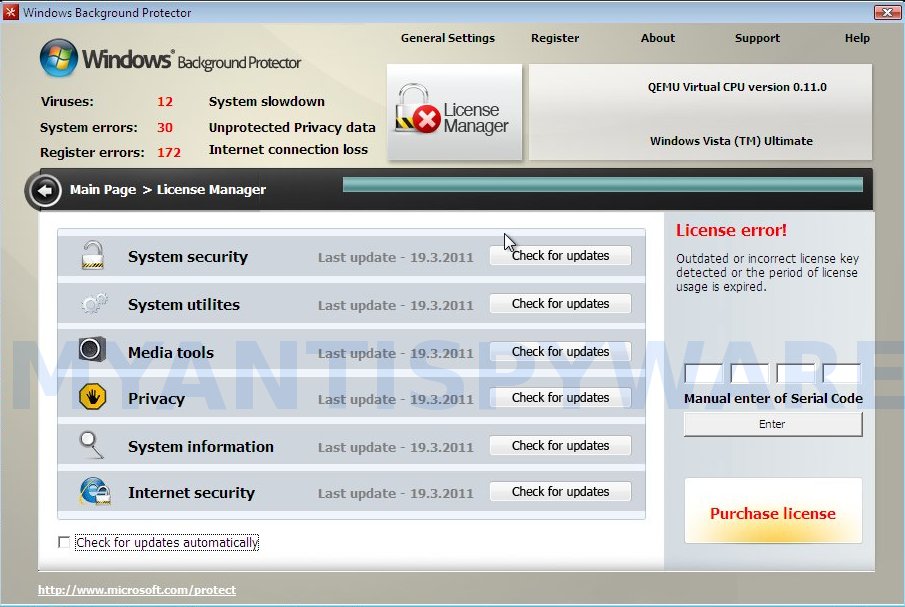Click the title bar application icon
The width and height of the screenshot is (905, 607).
coord(10,12)
